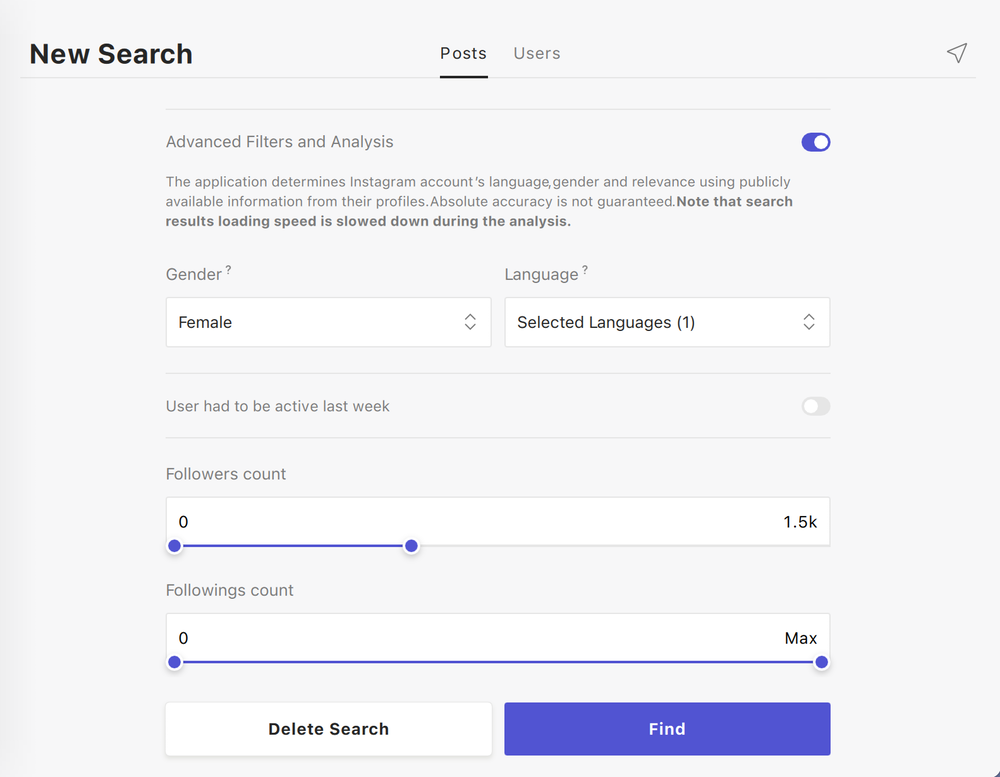Click the Language help question mark
The height and width of the screenshot is (777, 1000).
coord(585,270)
